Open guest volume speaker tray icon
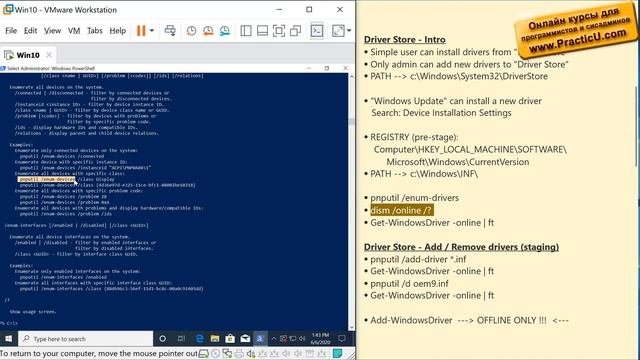 click(x=302, y=338)
